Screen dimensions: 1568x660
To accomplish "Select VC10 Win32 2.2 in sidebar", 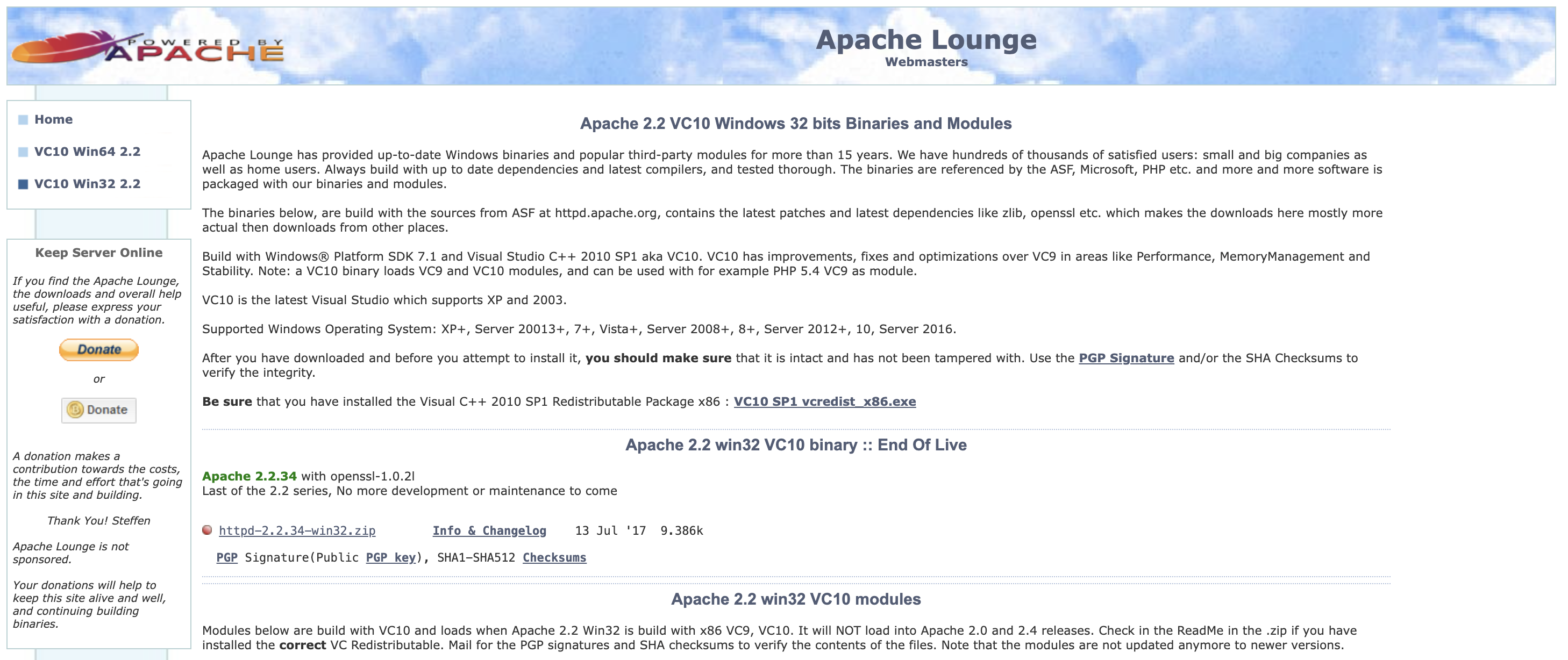I will pos(87,184).
